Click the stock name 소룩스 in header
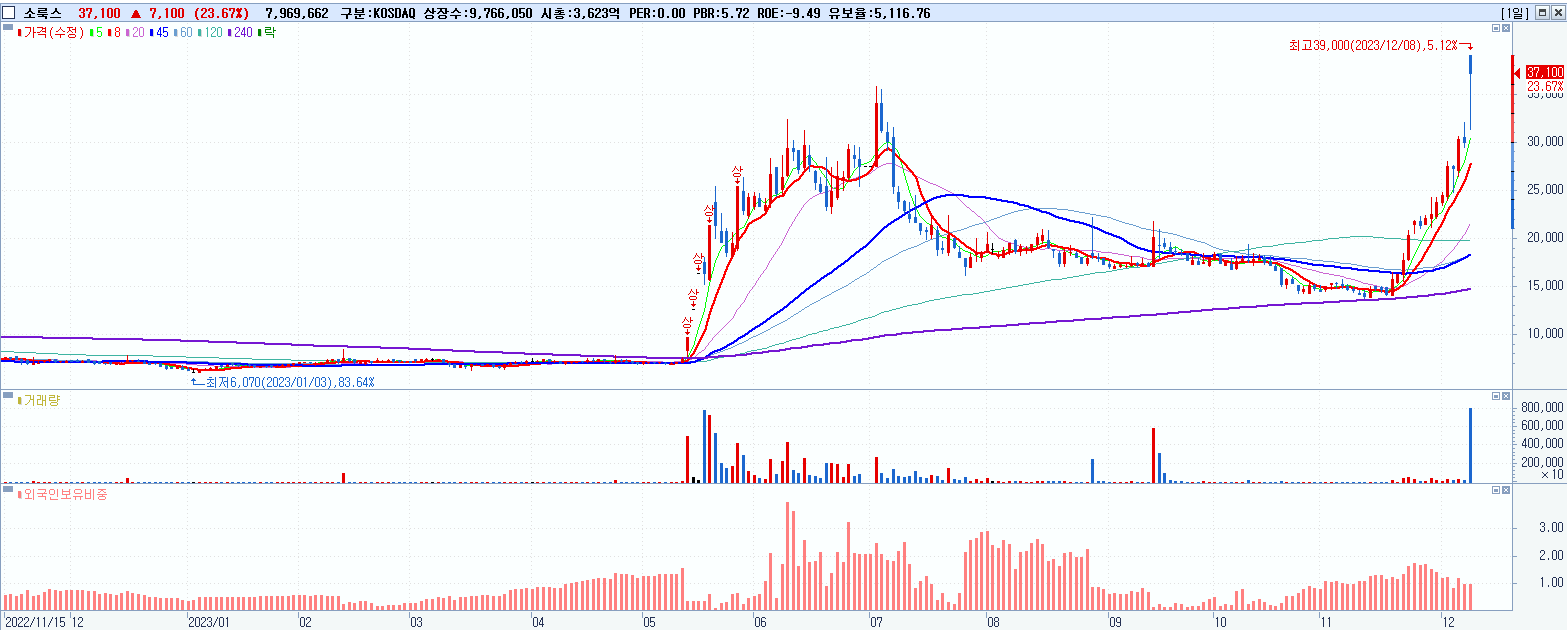Viewport: 1567px width, 630px height. [42, 13]
